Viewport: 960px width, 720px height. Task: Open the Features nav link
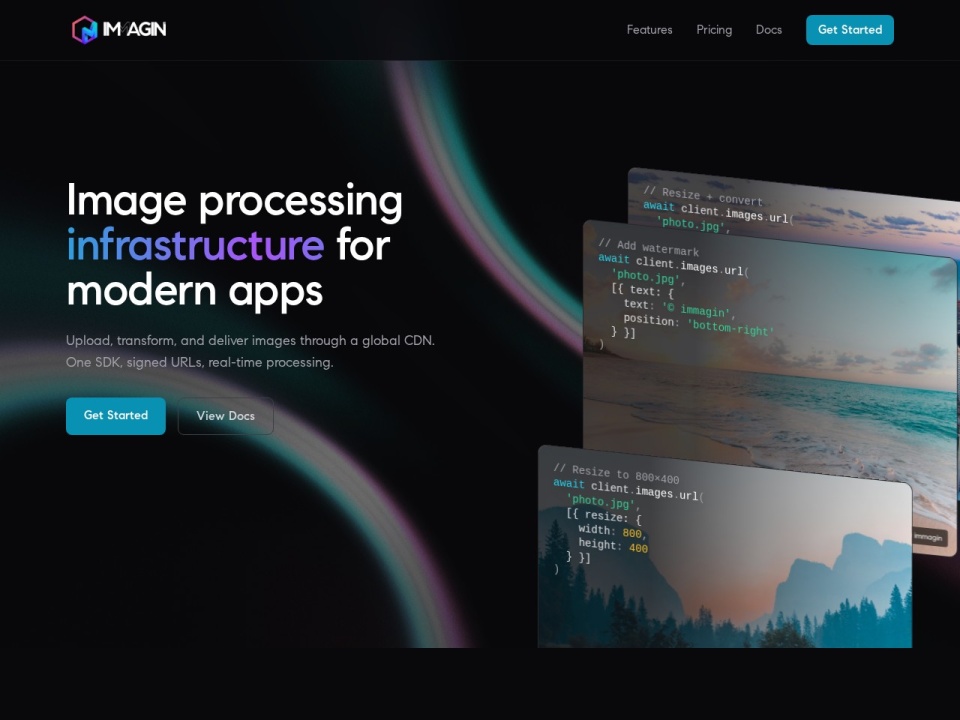tap(649, 29)
